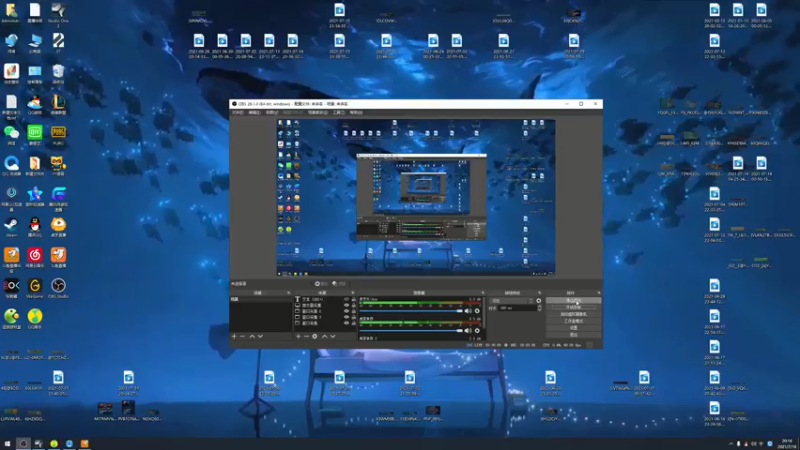Click the Exit button in OBS Controls
Viewport: 800px width, 450px height.
point(573,335)
